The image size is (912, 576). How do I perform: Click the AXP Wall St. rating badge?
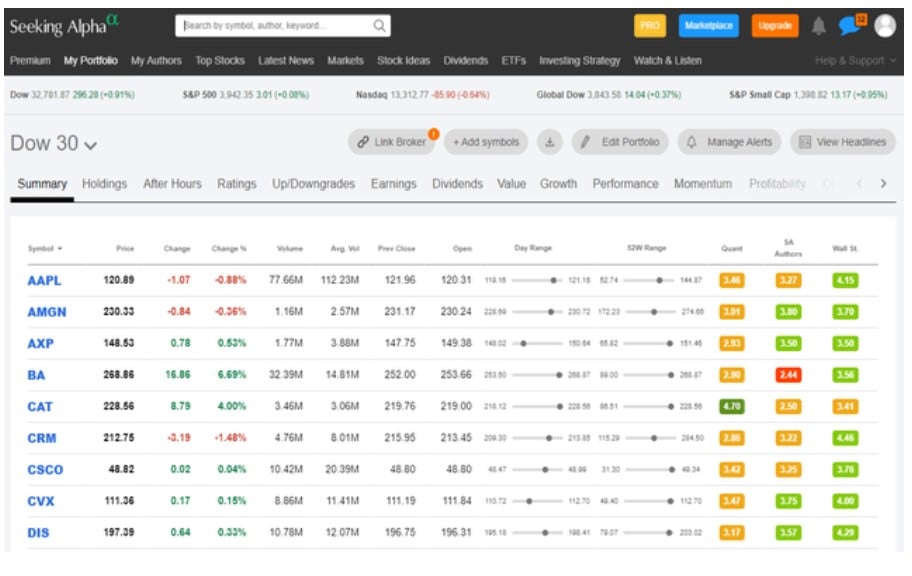[845, 343]
